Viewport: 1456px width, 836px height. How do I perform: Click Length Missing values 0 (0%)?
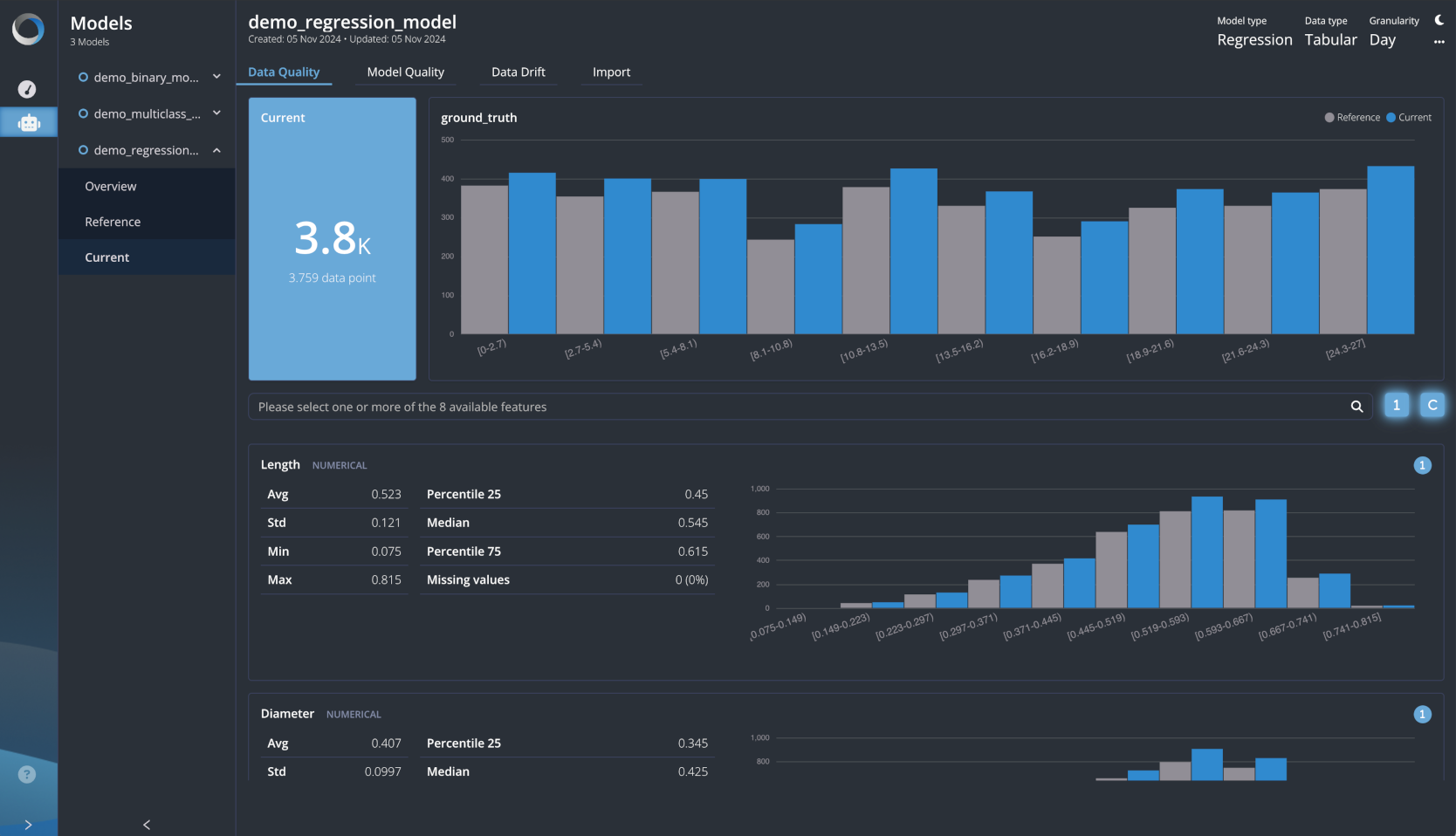[691, 579]
